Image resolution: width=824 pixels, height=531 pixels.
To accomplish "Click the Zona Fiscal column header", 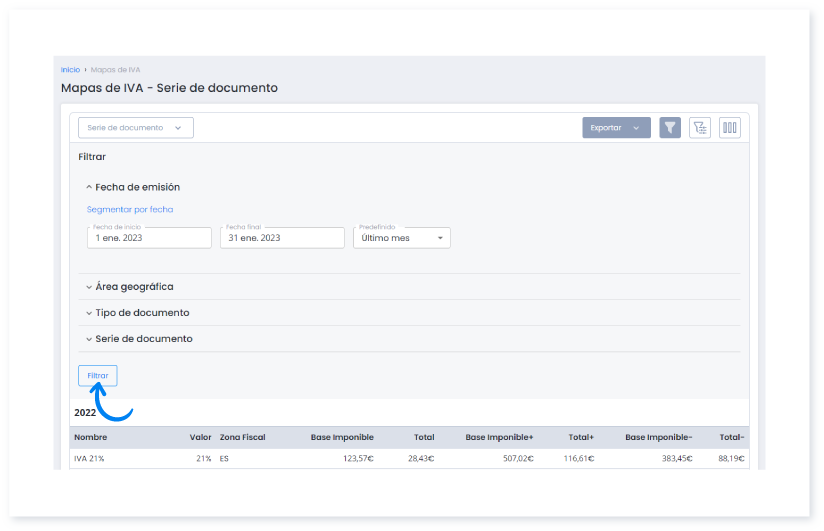I will (x=242, y=438).
